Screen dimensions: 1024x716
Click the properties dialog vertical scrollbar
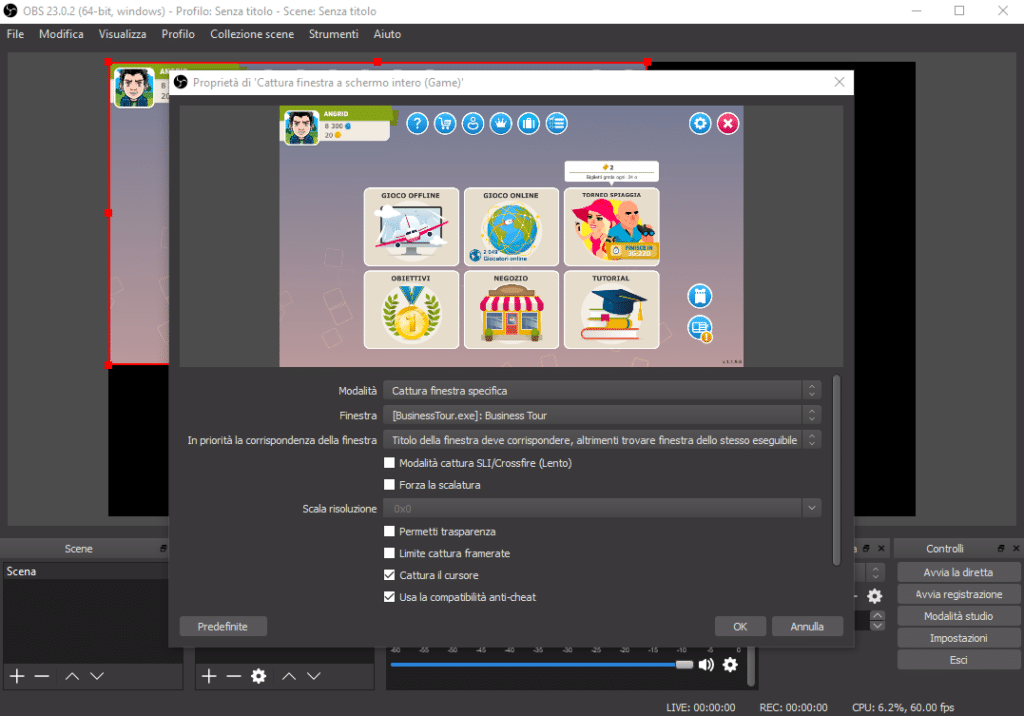click(837, 470)
